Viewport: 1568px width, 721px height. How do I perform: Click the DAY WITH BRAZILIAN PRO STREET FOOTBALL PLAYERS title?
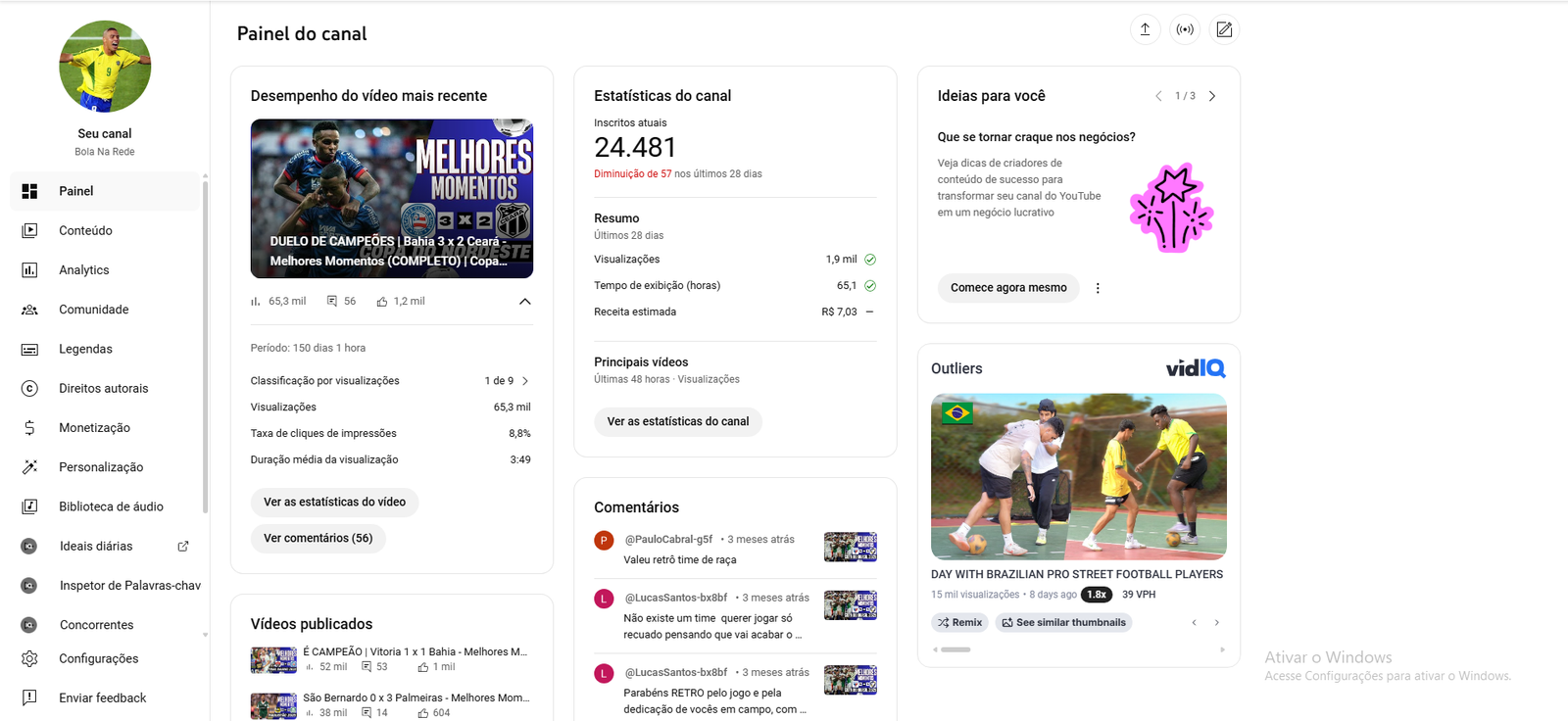(1077, 574)
